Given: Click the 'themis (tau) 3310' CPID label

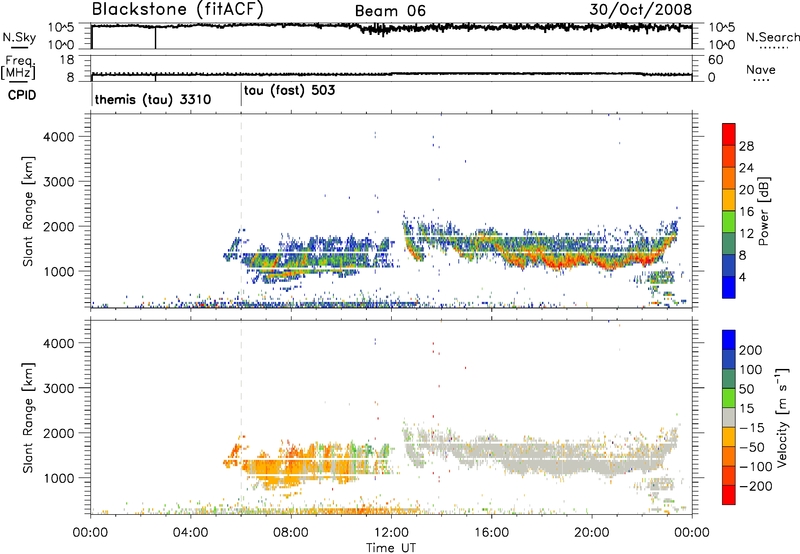Looking at the screenshot, I should [153, 99].
